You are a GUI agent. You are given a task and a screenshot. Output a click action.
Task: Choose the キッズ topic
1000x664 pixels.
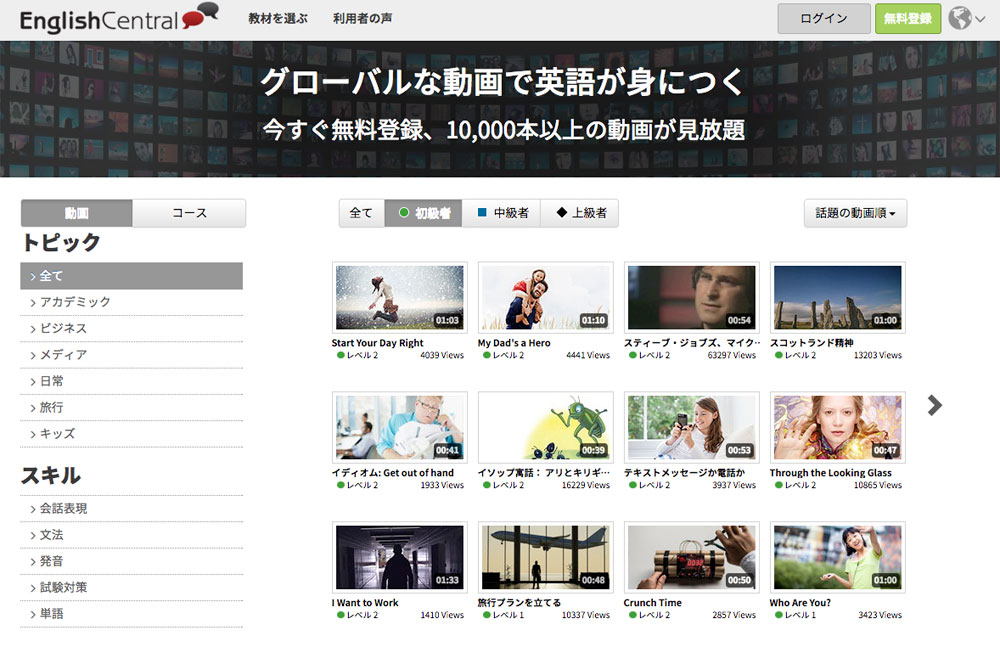[x=131, y=434]
